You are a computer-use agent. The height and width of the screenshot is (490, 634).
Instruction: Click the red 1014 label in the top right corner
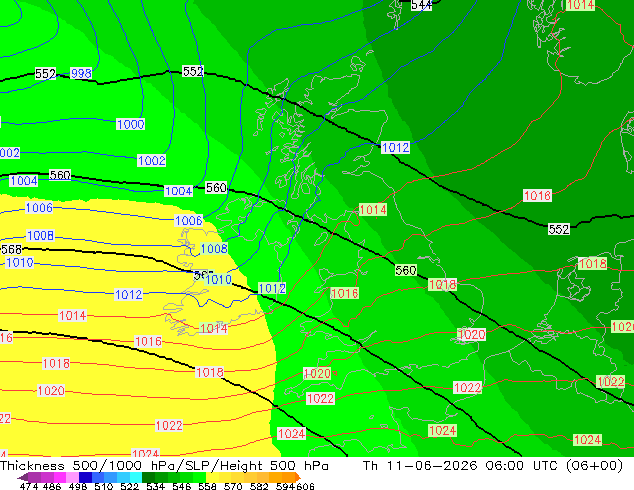pyautogui.click(x=580, y=5)
